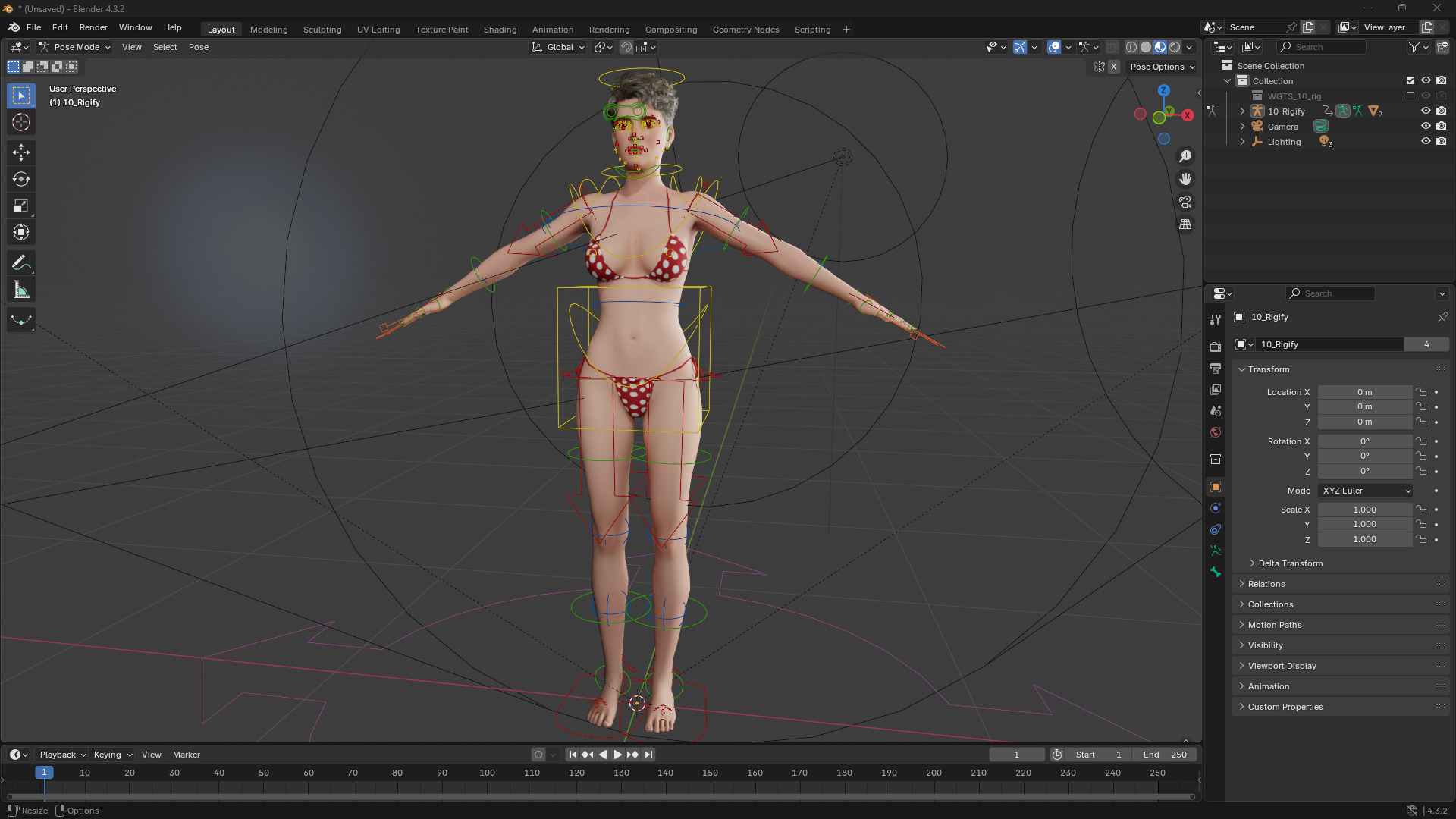
Task: Expand the Viewport Display panel
Action: 1282,666
